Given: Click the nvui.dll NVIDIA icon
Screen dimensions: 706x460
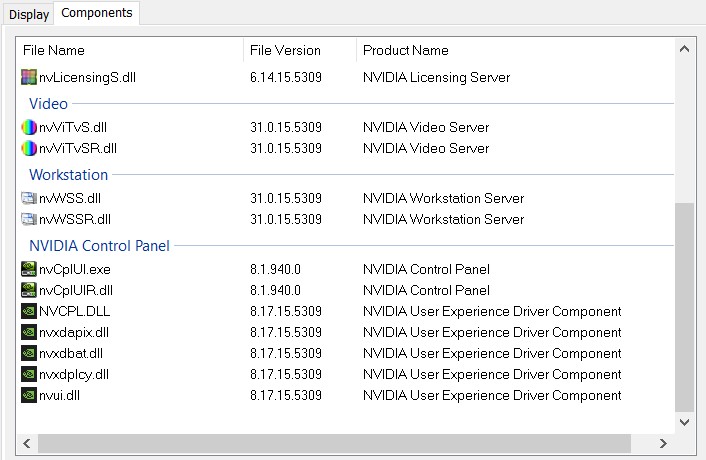Looking at the screenshot, I should coord(29,396).
